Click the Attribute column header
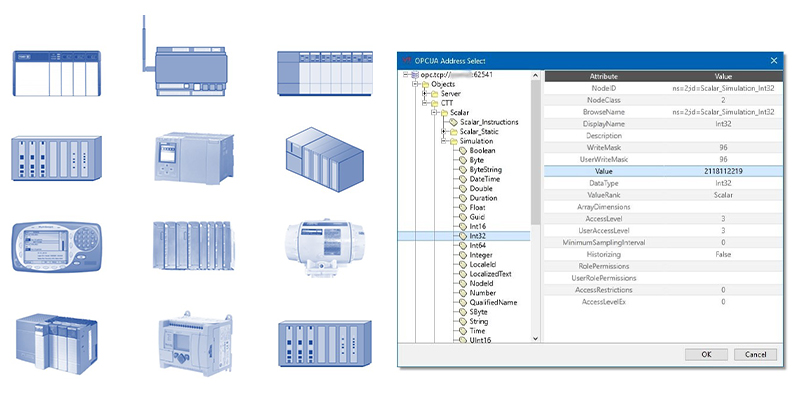The height and width of the screenshot is (400, 800). pos(603,75)
